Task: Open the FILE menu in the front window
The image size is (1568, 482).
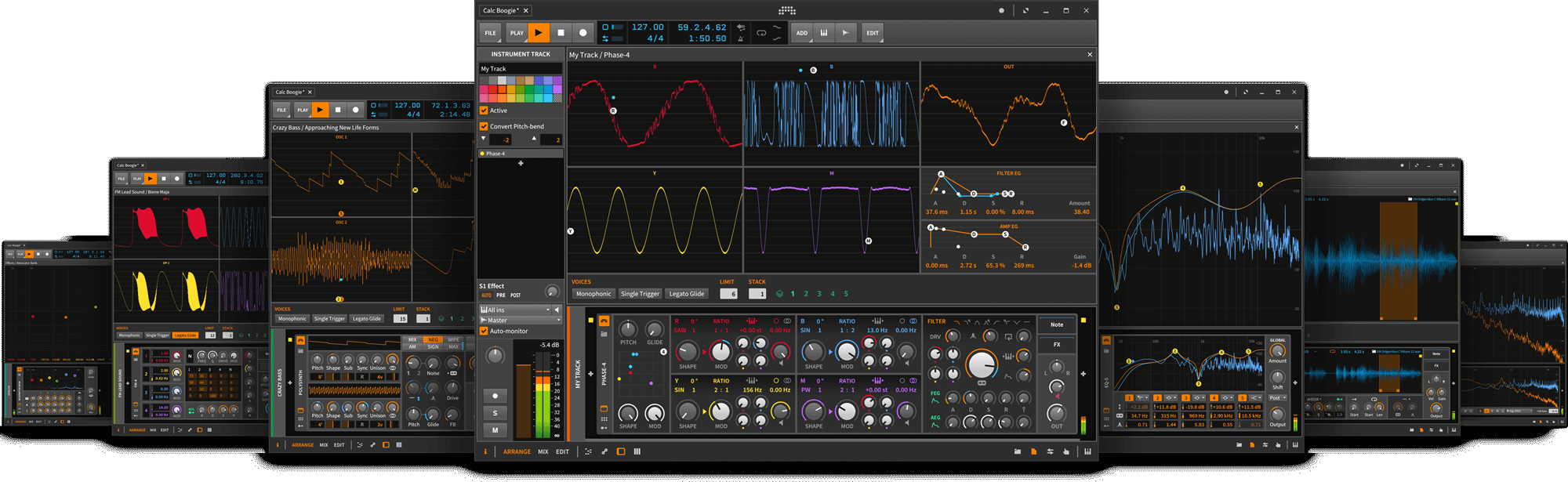Action: coord(490,33)
